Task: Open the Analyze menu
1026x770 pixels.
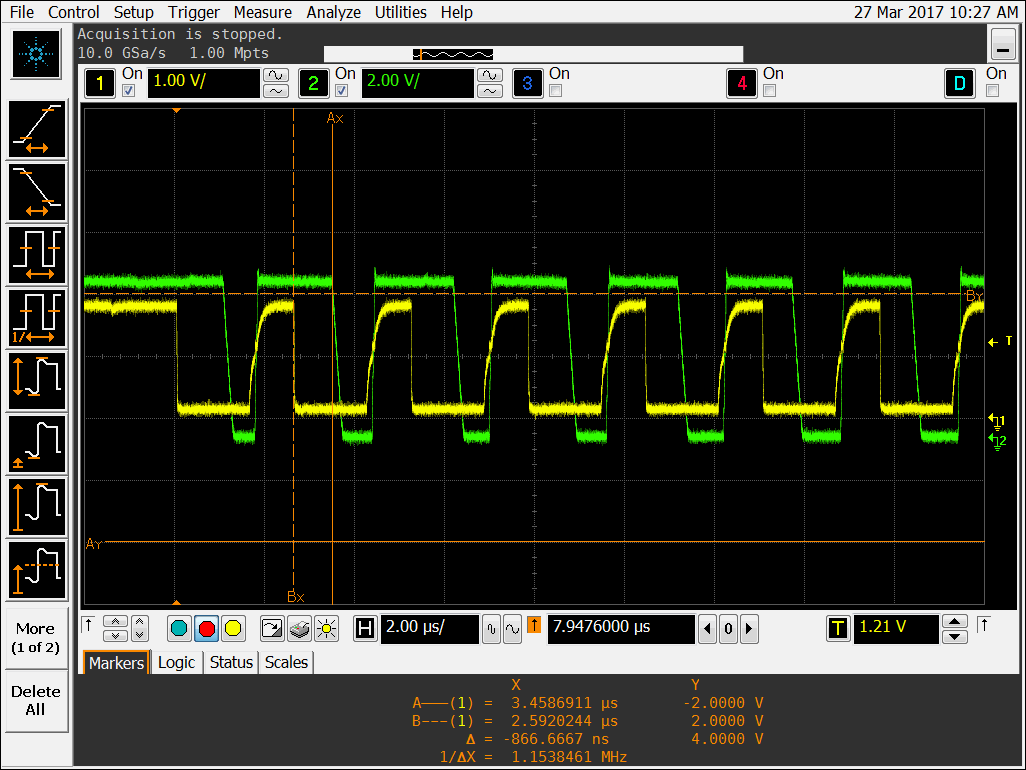Action: point(334,12)
